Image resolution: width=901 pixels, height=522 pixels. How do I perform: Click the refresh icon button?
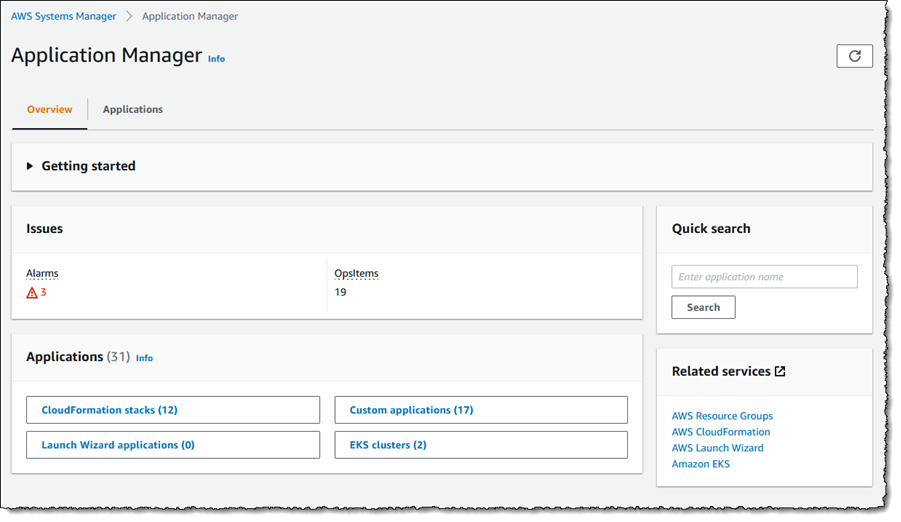click(x=854, y=56)
